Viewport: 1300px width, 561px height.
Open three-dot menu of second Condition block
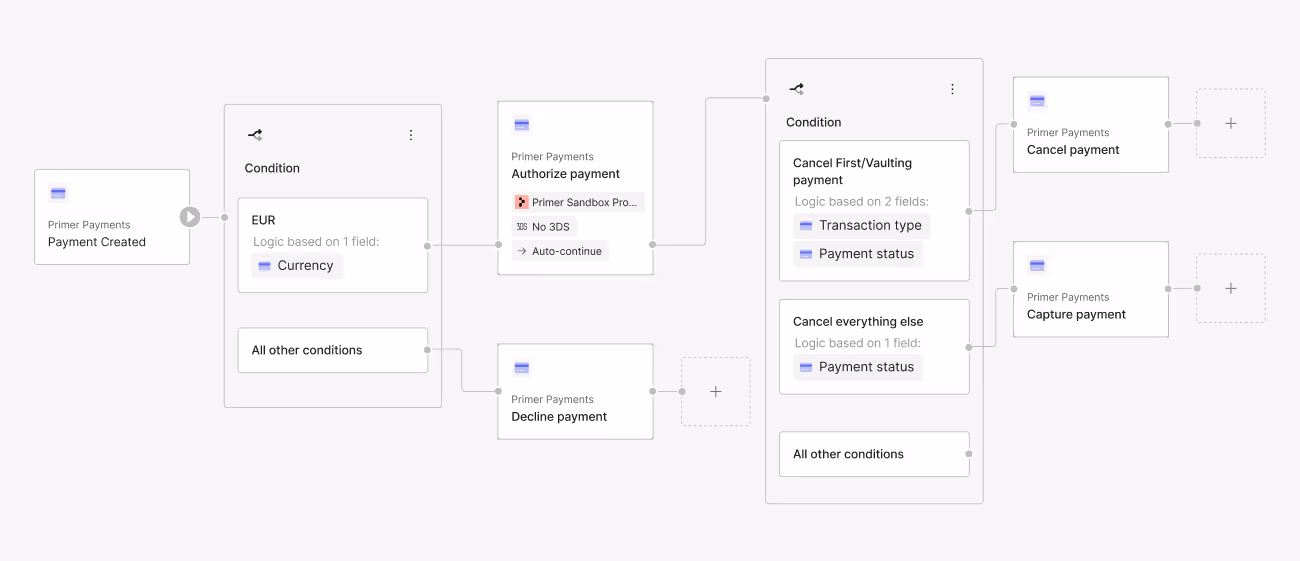952,89
